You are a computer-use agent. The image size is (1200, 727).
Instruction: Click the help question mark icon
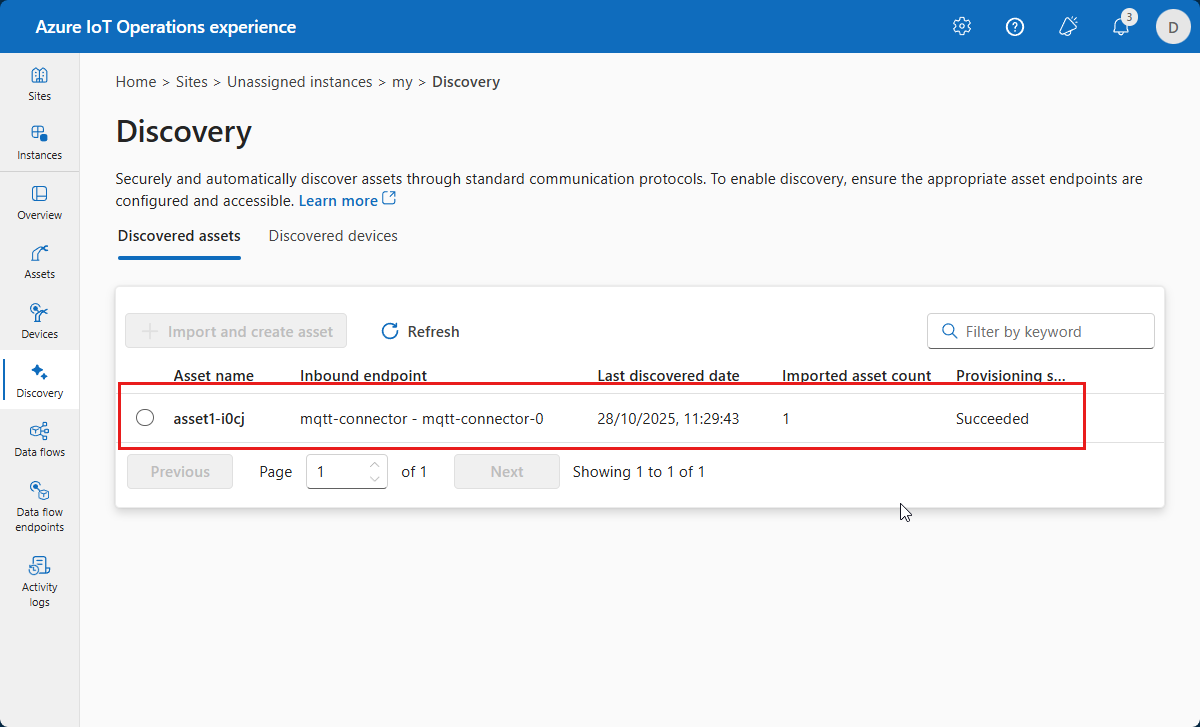click(x=1015, y=27)
